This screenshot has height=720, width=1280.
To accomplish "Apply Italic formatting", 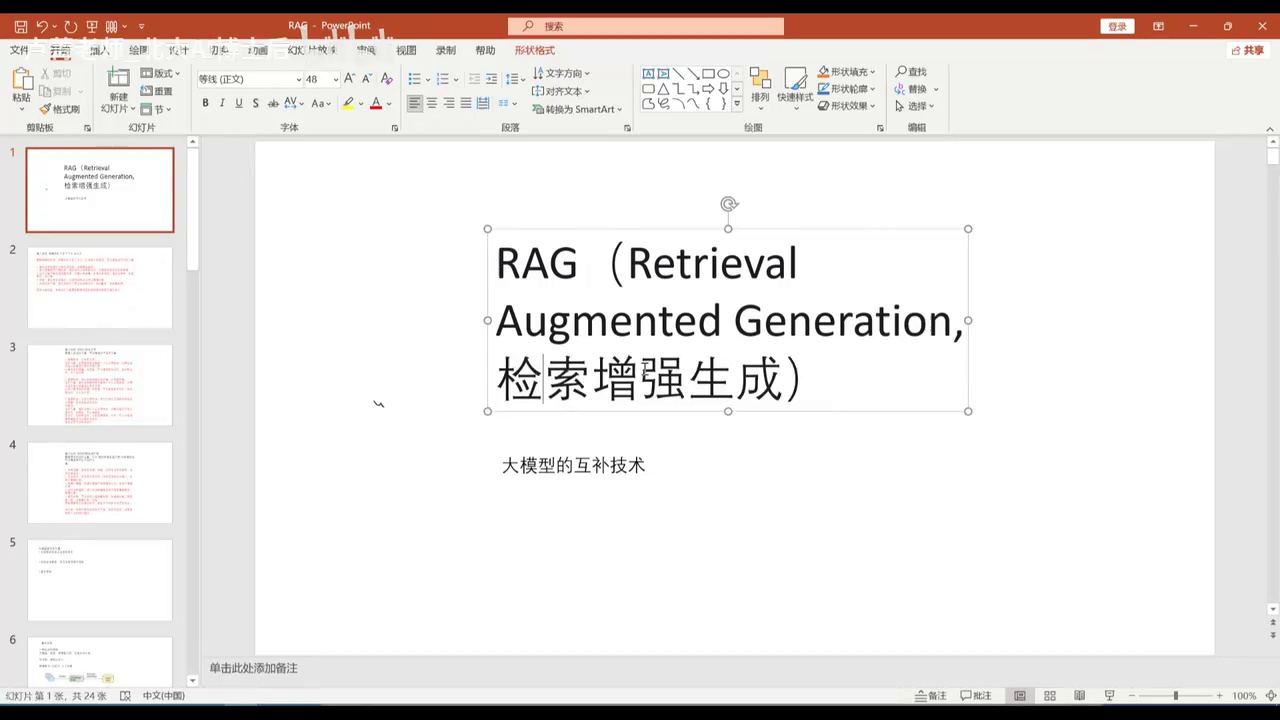I will tap(222, 103).
